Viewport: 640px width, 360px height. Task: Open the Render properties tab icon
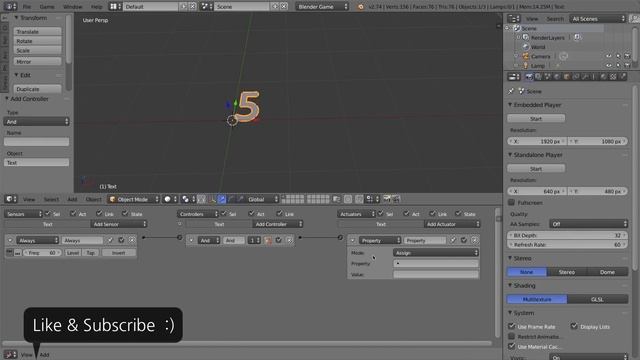tap(529, 77)
